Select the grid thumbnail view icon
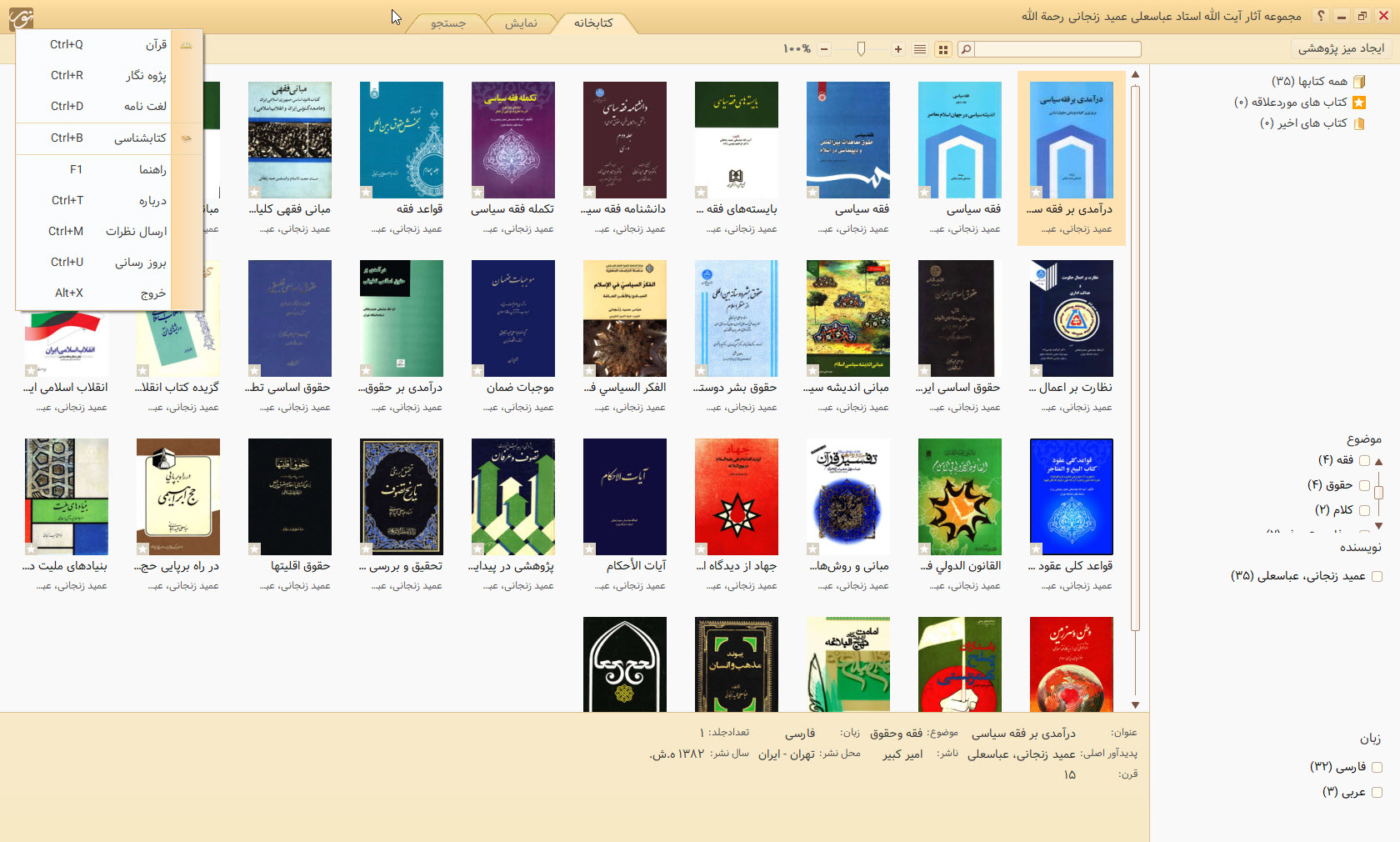 click(943, 49)
